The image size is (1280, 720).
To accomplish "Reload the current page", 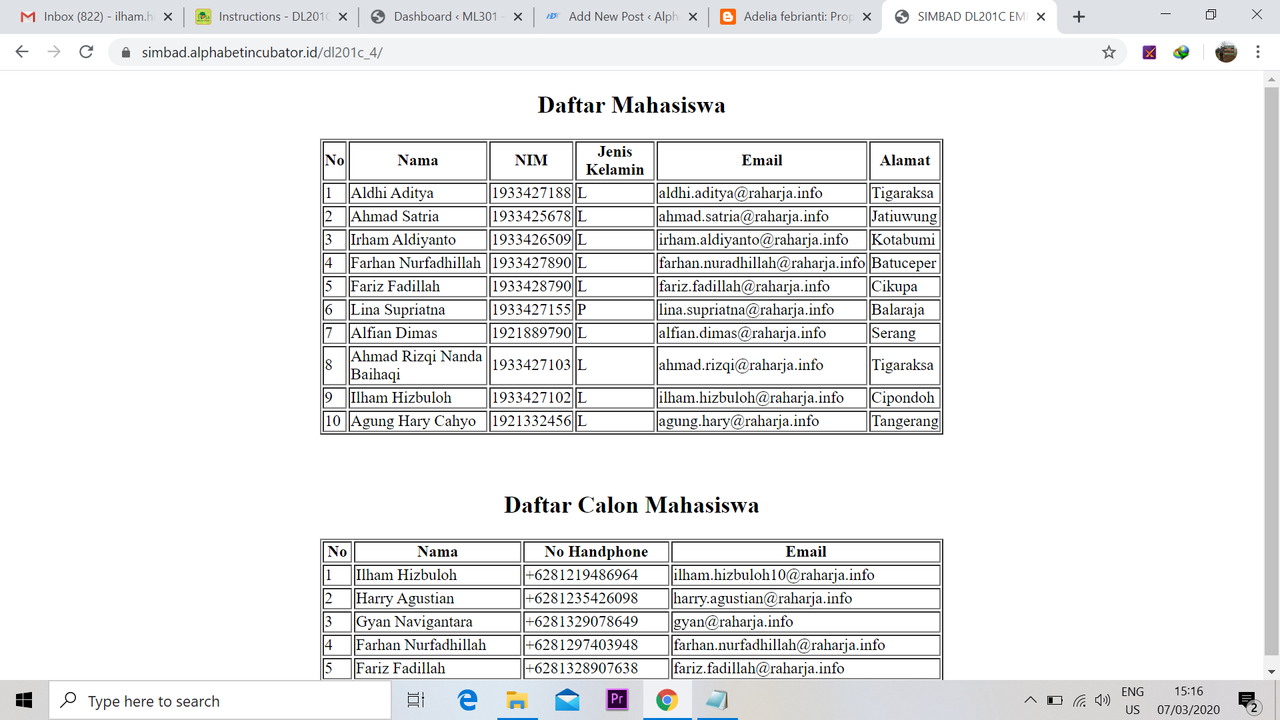I will [86, 52].
